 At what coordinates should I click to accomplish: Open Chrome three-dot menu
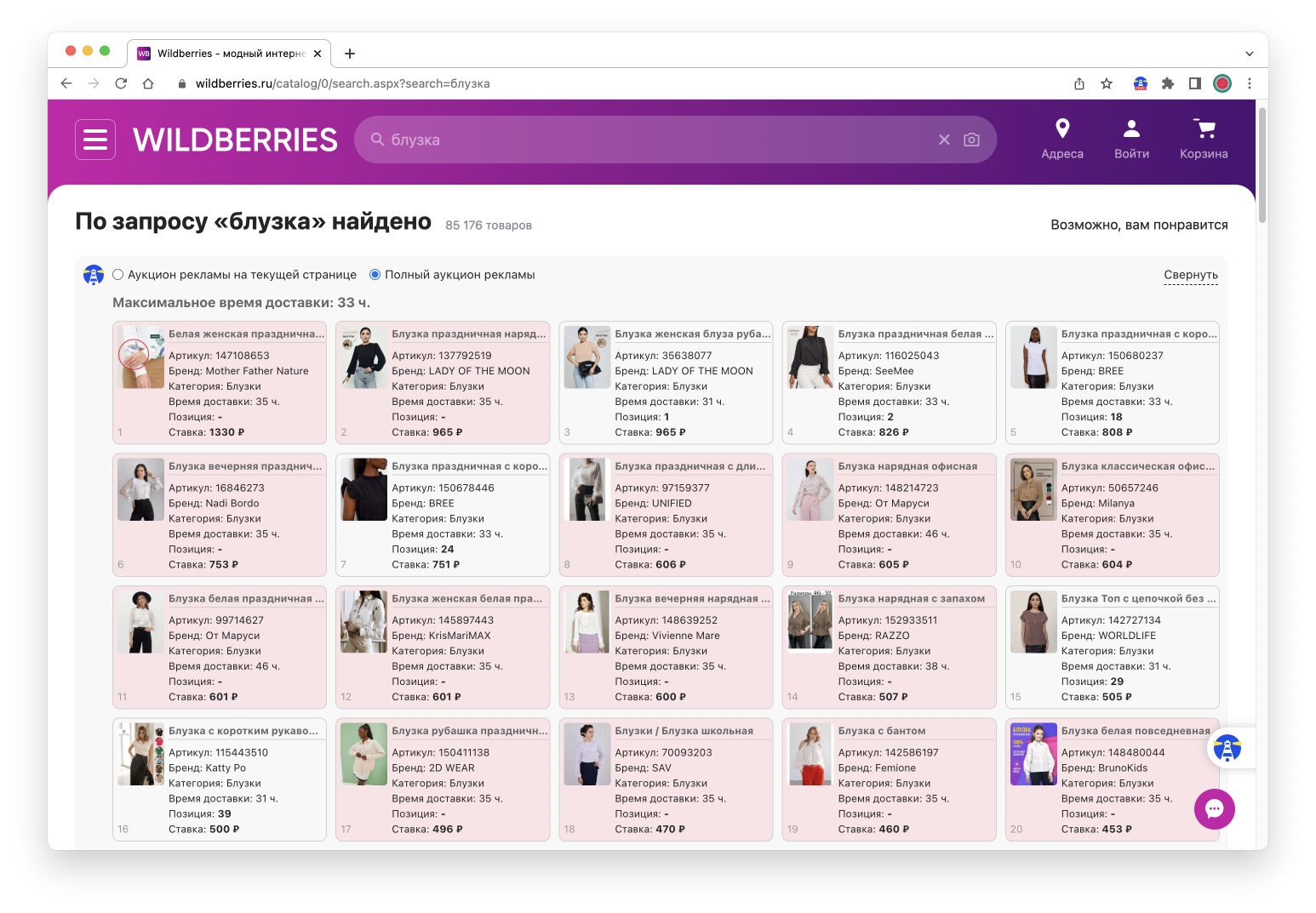[1250, 83]
